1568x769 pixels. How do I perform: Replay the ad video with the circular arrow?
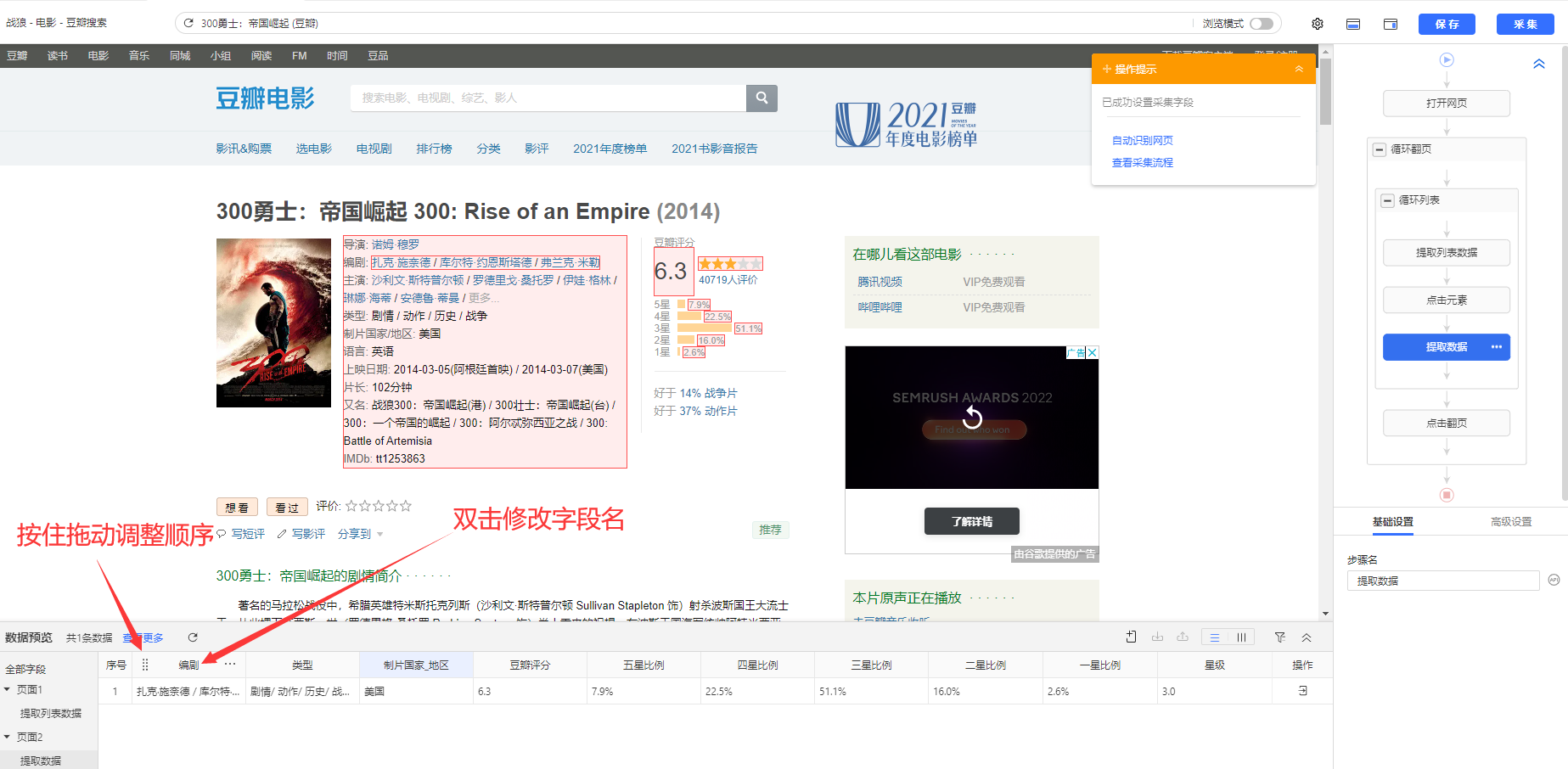[972, 416]
